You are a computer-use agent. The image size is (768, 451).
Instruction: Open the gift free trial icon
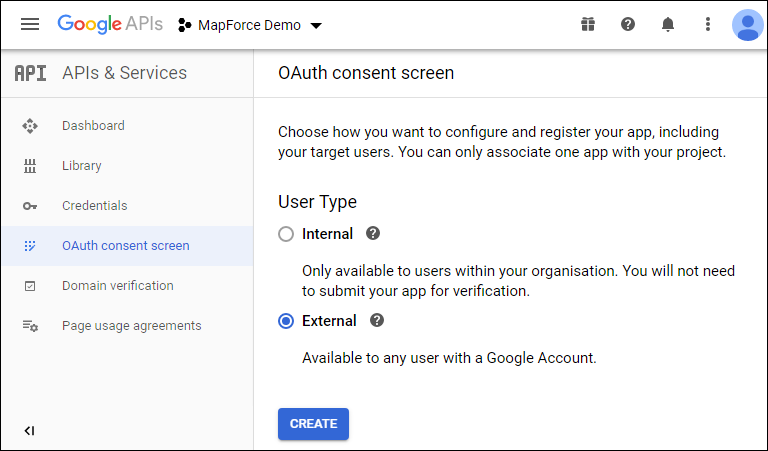coord(588,25)
